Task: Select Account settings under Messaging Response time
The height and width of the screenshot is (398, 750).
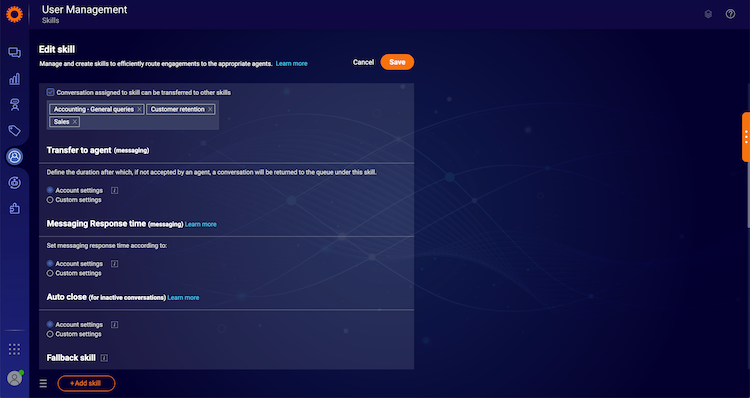Action: click(x=50, y=264)
